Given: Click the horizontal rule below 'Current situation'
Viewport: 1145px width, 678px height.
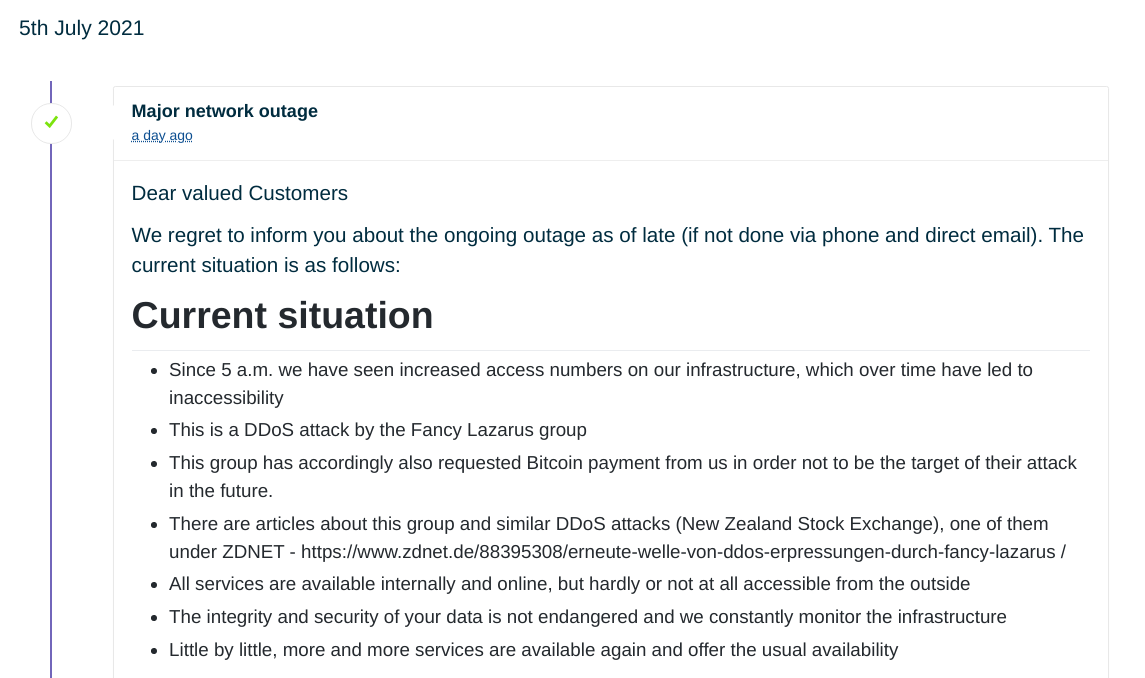Looking at the screenshot, I should click(610, 351).
